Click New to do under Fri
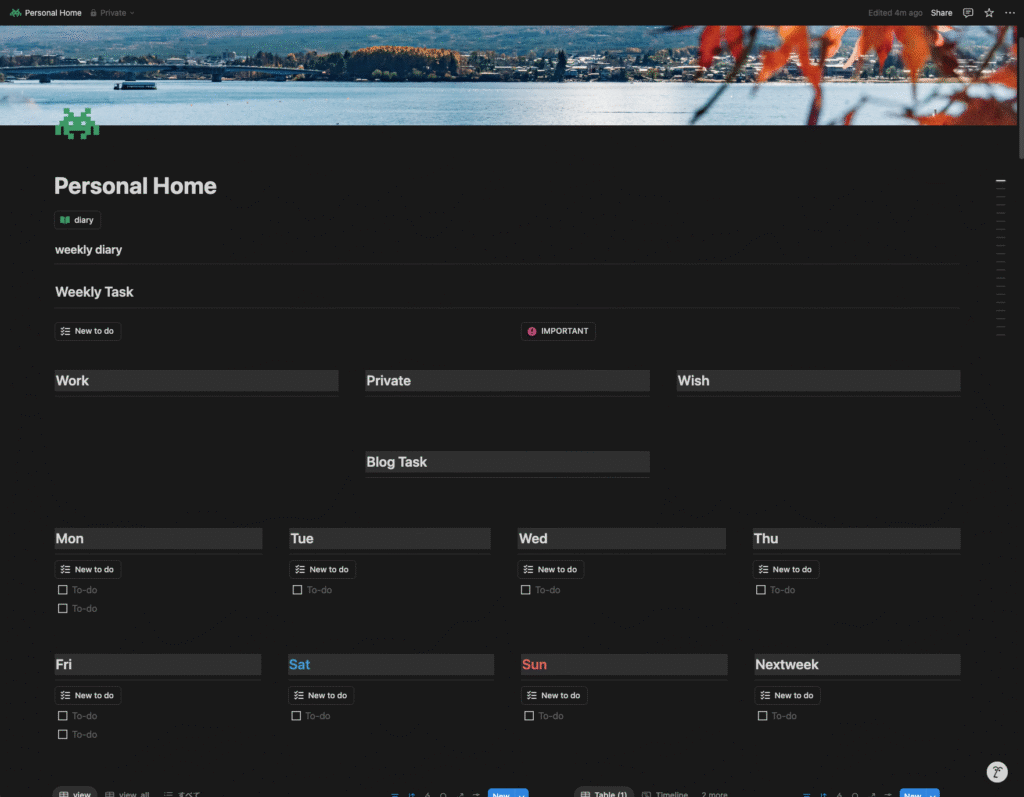The width and height of the screenshot is (1024, 797). (88, 696)
